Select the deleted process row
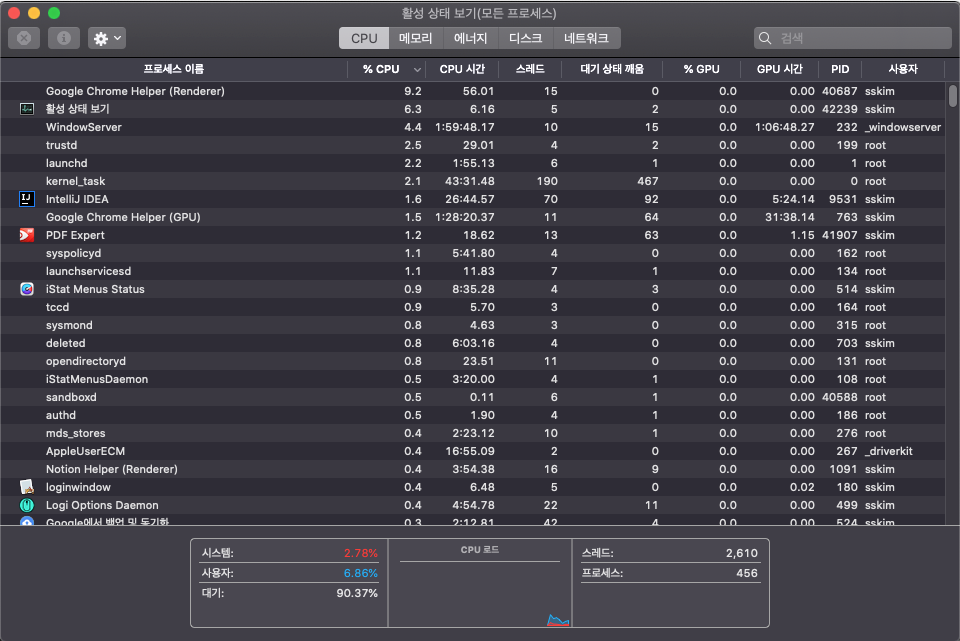 (x=473, y=343)
